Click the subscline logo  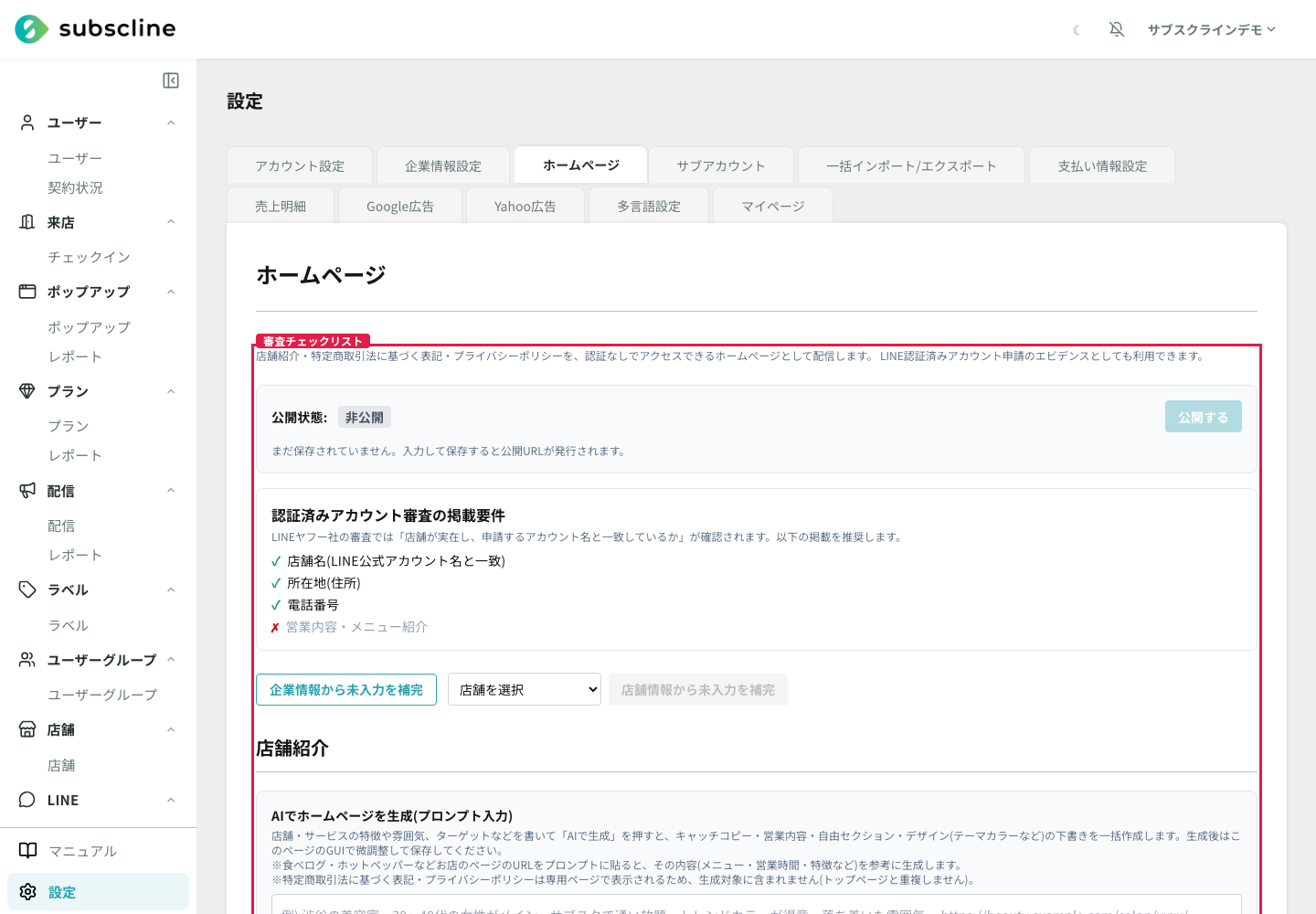(x=95, y=29)
